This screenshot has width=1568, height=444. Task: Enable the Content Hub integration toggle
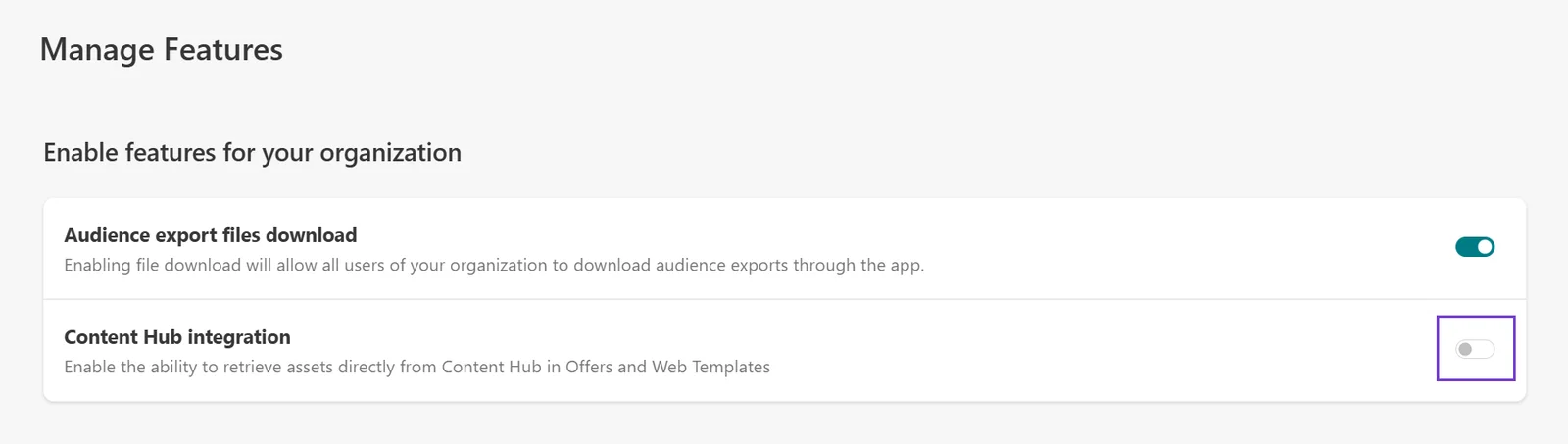click(1475, 349)
